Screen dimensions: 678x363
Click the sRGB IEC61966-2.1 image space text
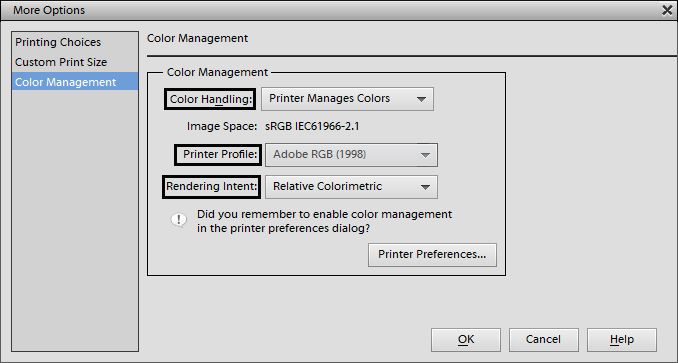coord(312,127)
